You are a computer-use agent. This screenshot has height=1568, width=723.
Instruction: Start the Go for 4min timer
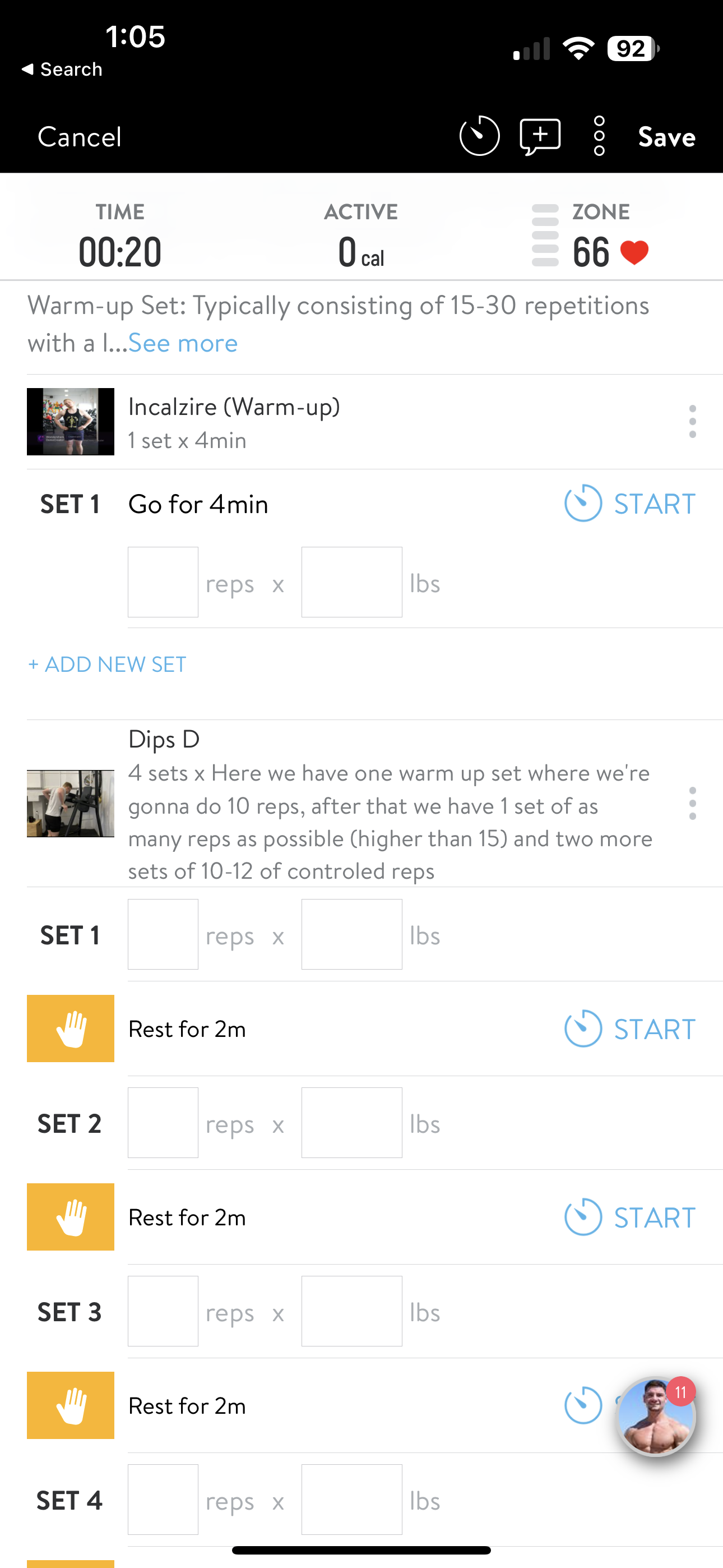click(630, 504)
